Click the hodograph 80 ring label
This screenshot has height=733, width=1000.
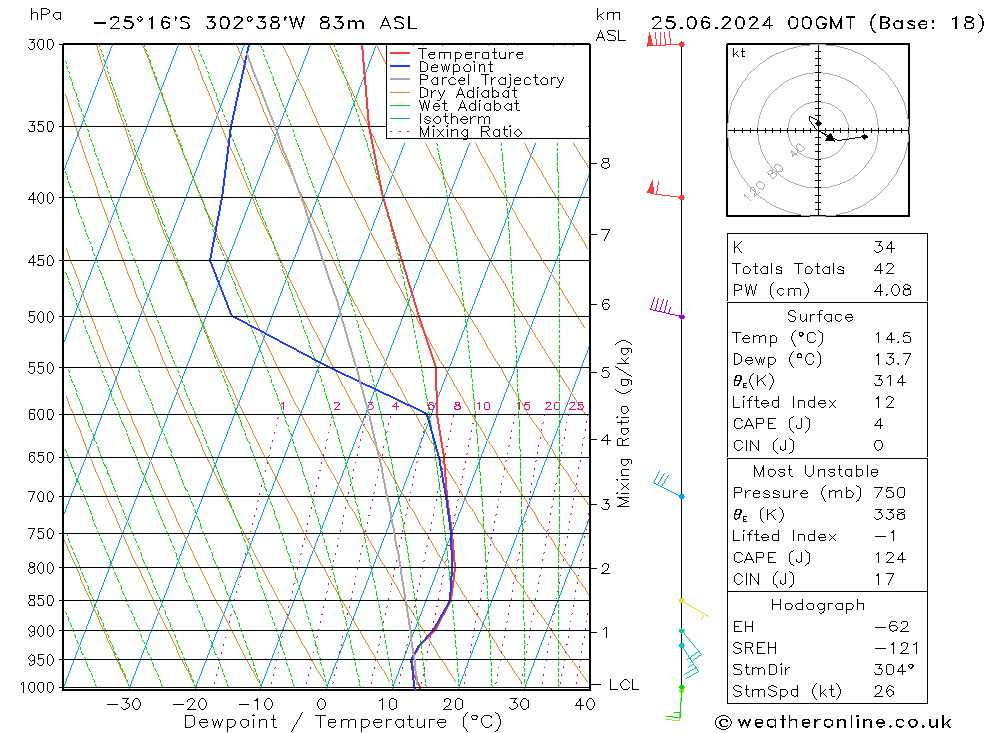776,171
